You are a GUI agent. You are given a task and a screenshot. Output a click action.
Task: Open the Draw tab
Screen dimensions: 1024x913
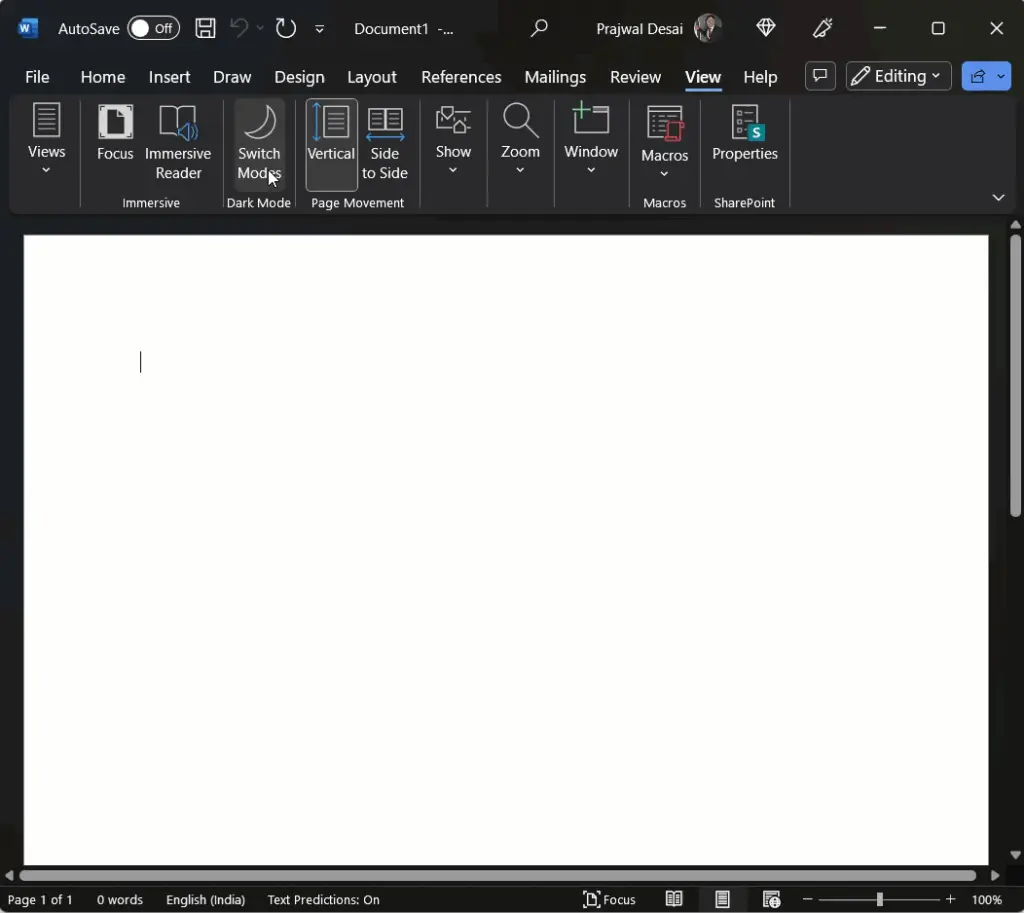(232, 77)
